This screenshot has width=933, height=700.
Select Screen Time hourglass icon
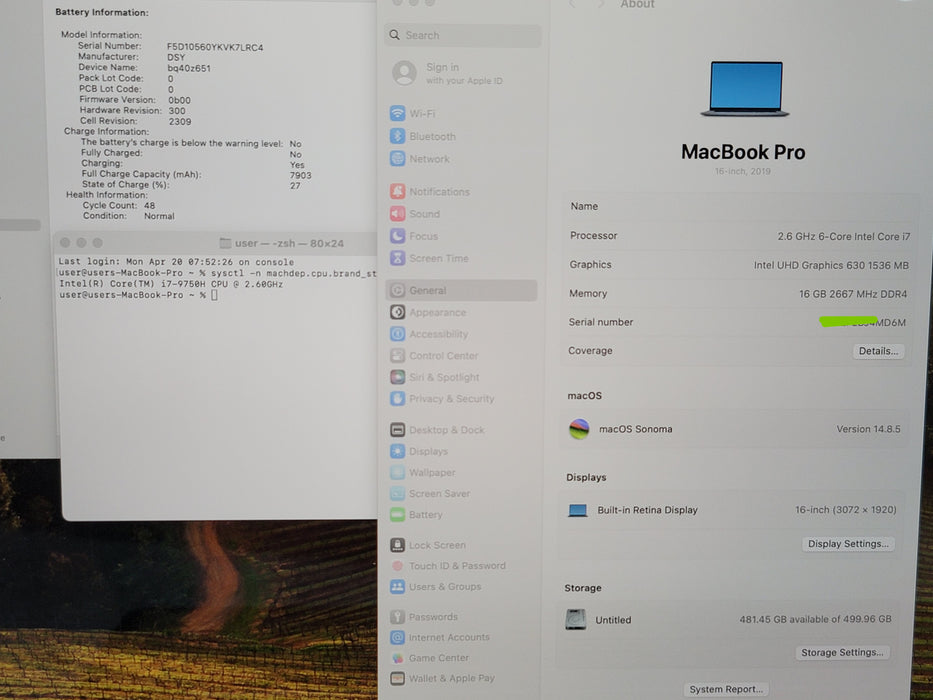(397, 258)
